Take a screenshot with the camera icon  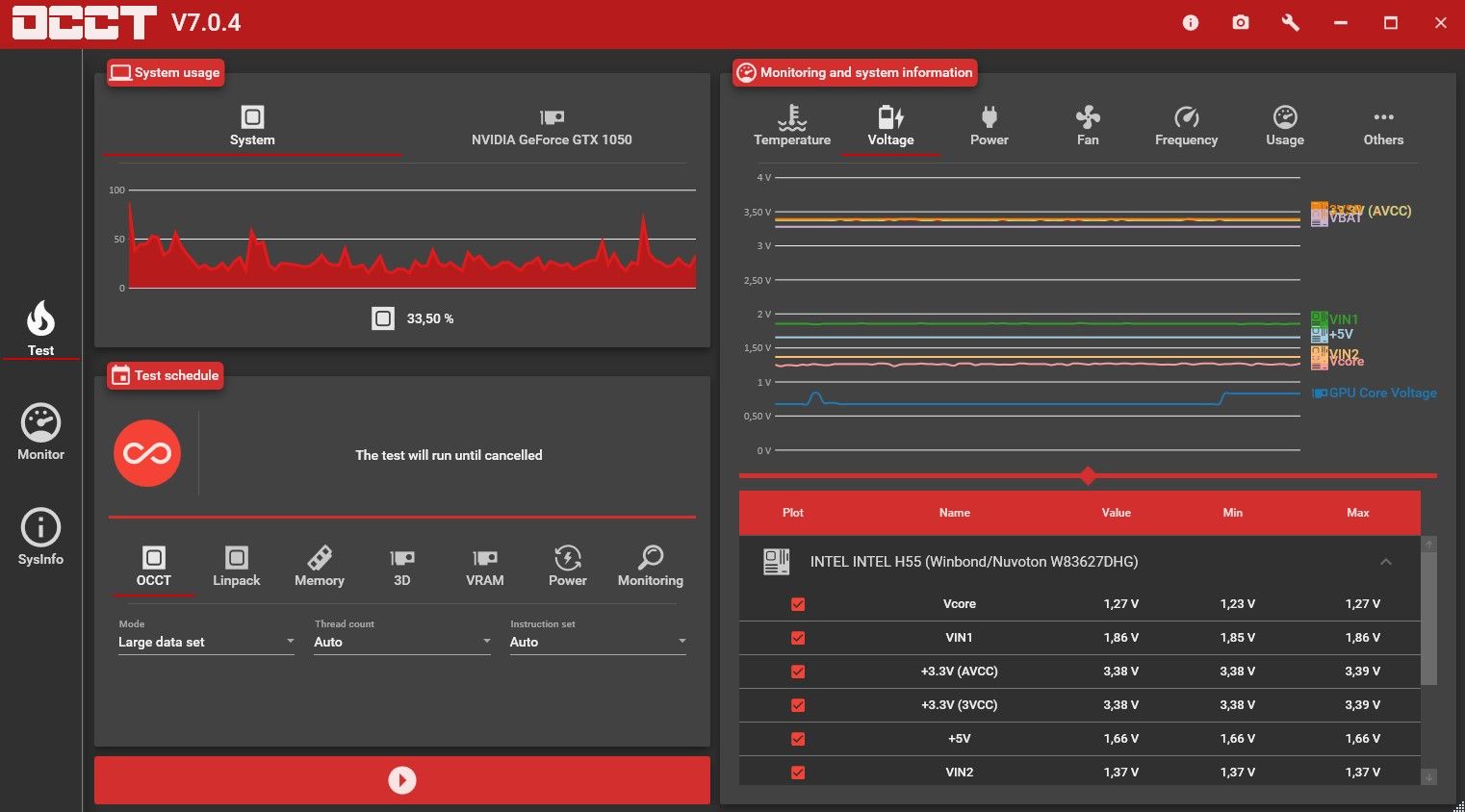click(x=1241, y=23)
